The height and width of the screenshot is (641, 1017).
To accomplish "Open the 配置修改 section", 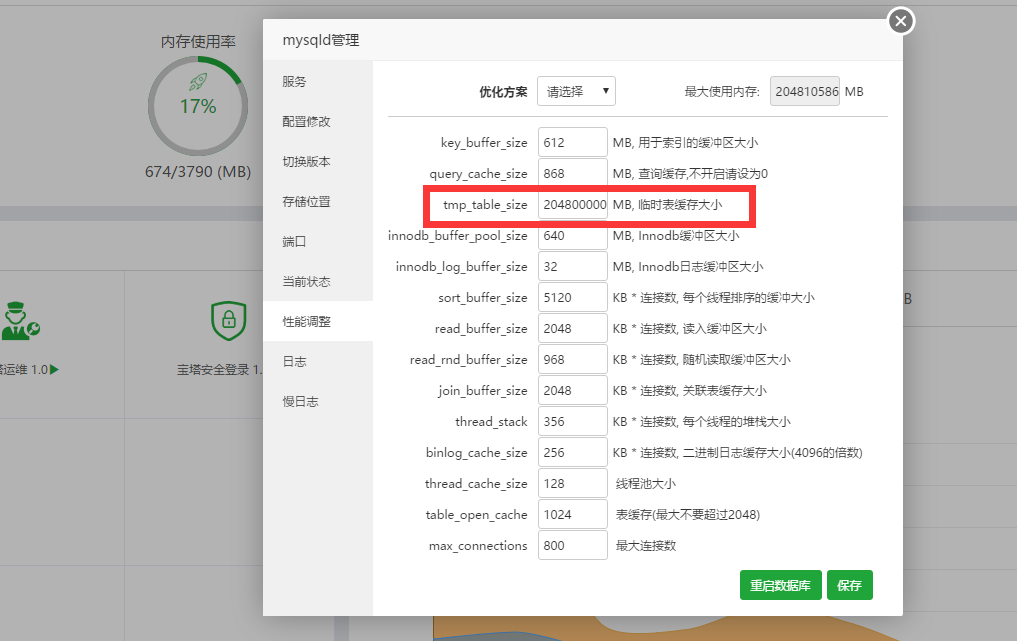I will tap(302, 121).
